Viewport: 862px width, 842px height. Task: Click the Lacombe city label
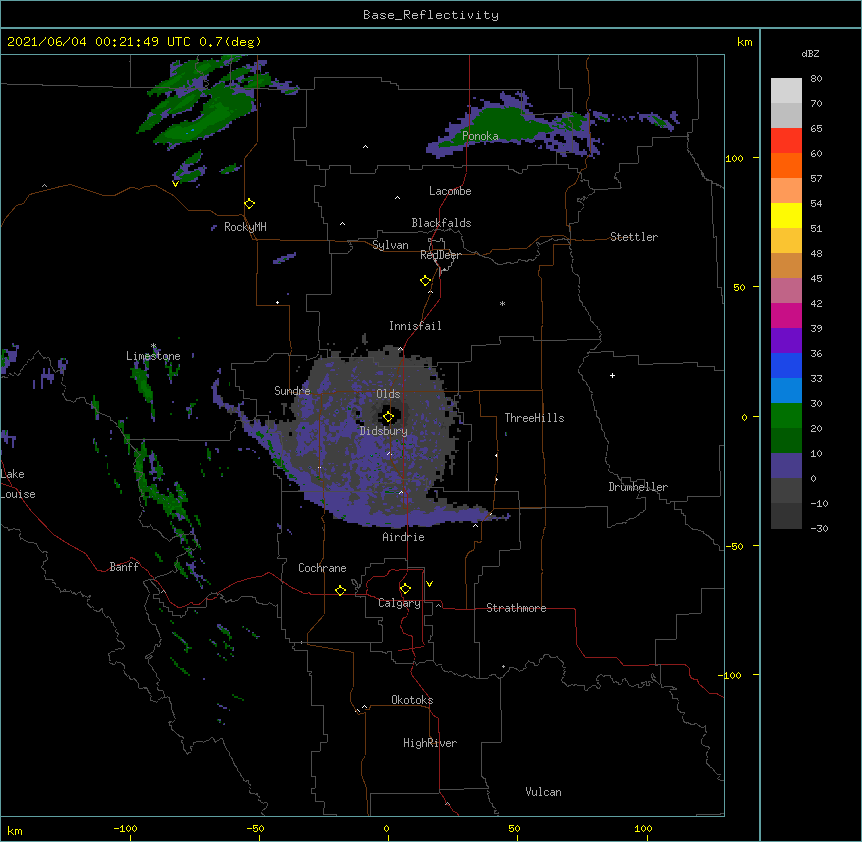(x=450, y=191)
